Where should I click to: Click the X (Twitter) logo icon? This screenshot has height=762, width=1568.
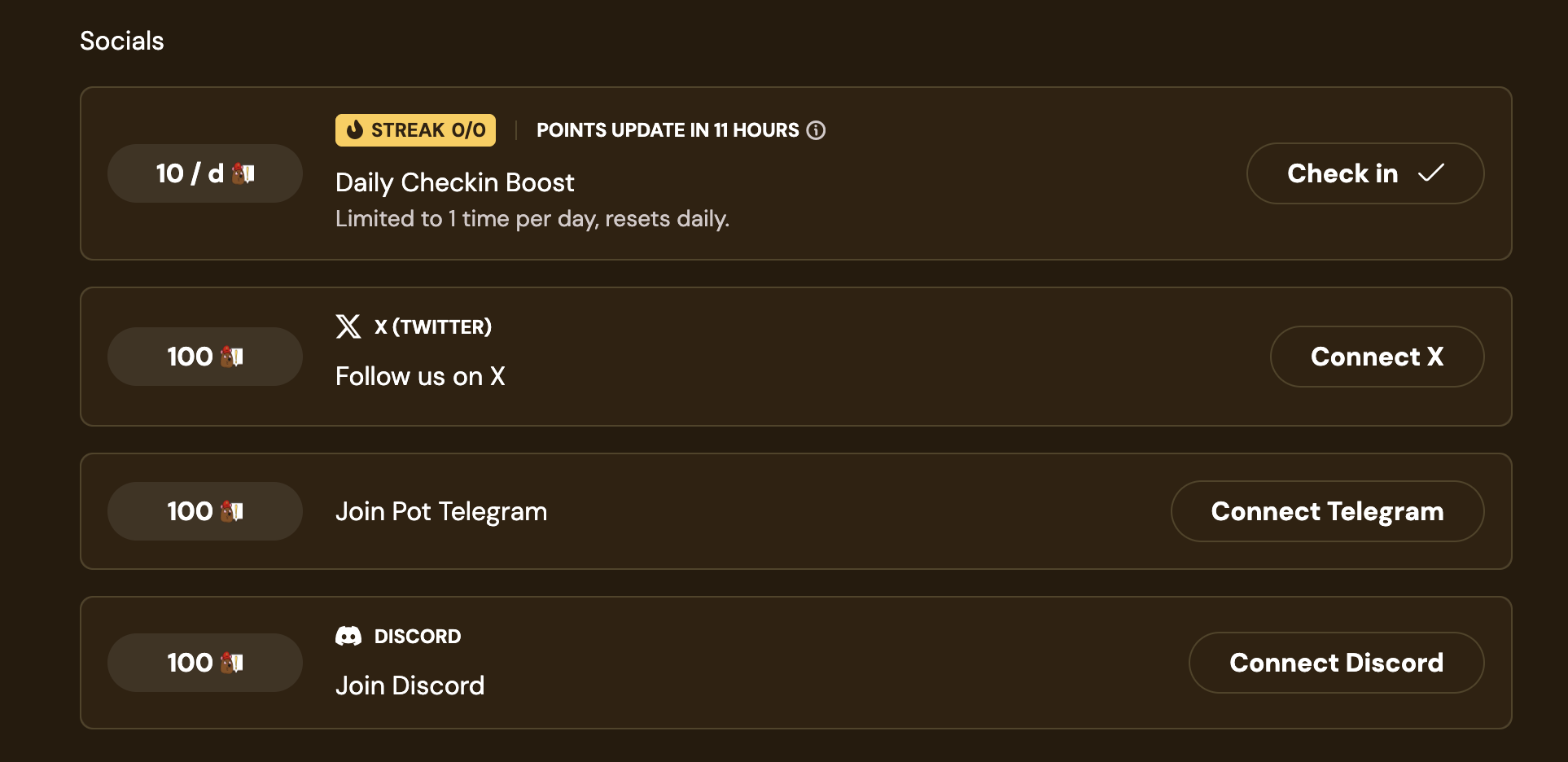348,326
